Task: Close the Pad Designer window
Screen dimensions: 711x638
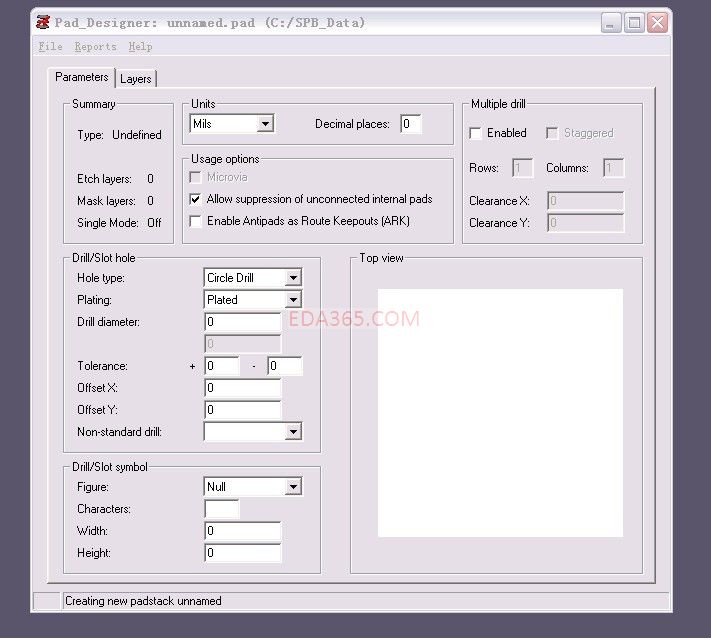Action: [657, 23]
